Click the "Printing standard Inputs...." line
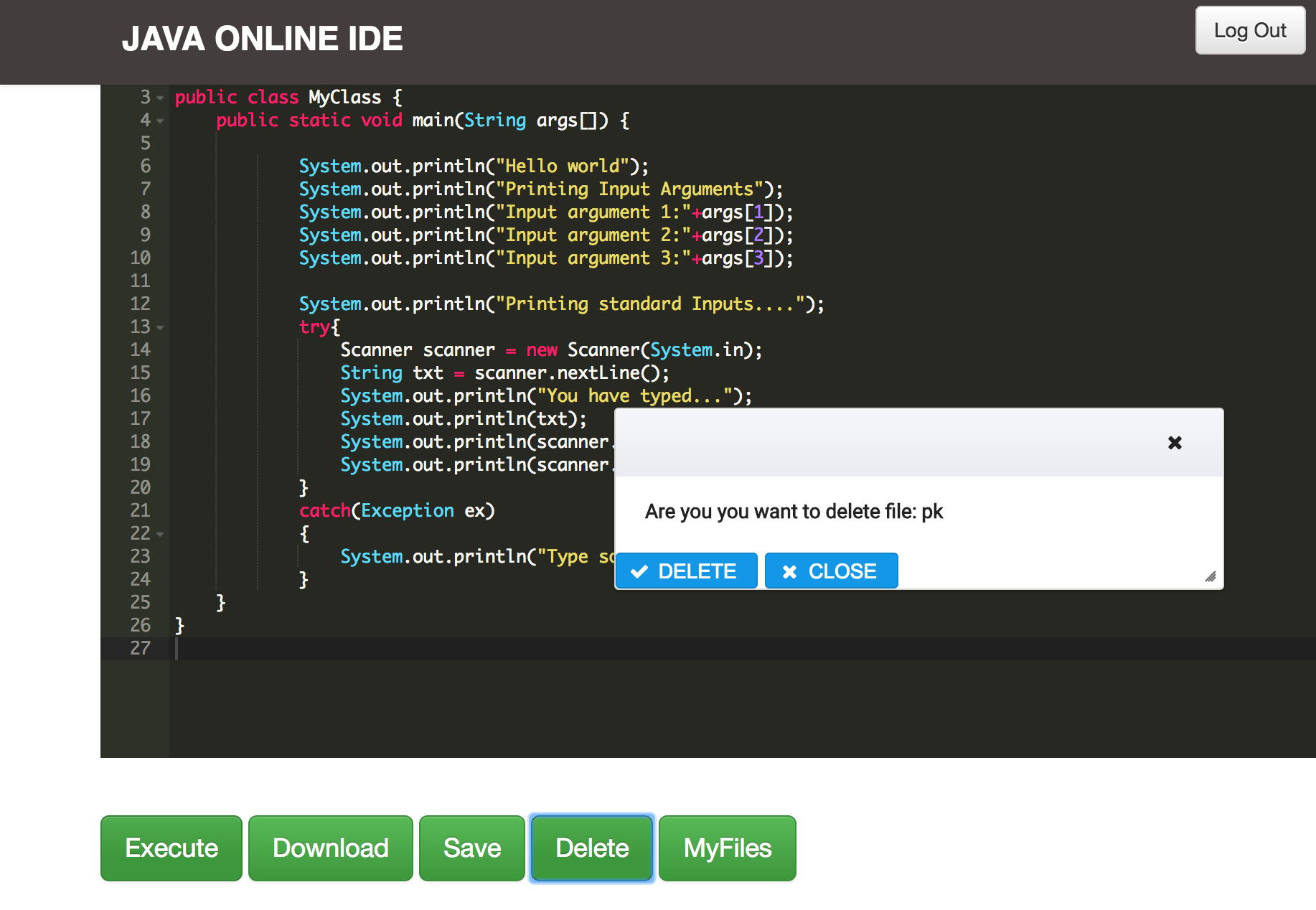Image resolution: width=1316 pixels, height=910 pixels. (562, 304)
